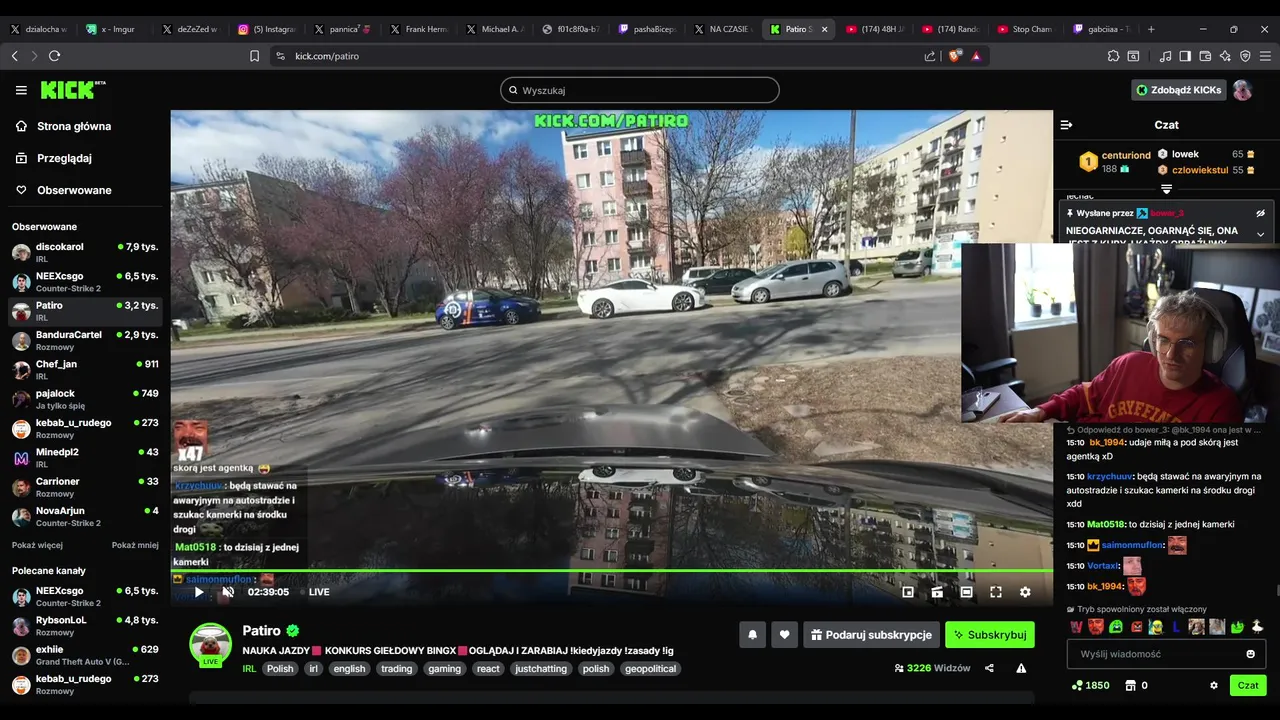
Task: Cast the stream to a device
Action: (937, 592)
